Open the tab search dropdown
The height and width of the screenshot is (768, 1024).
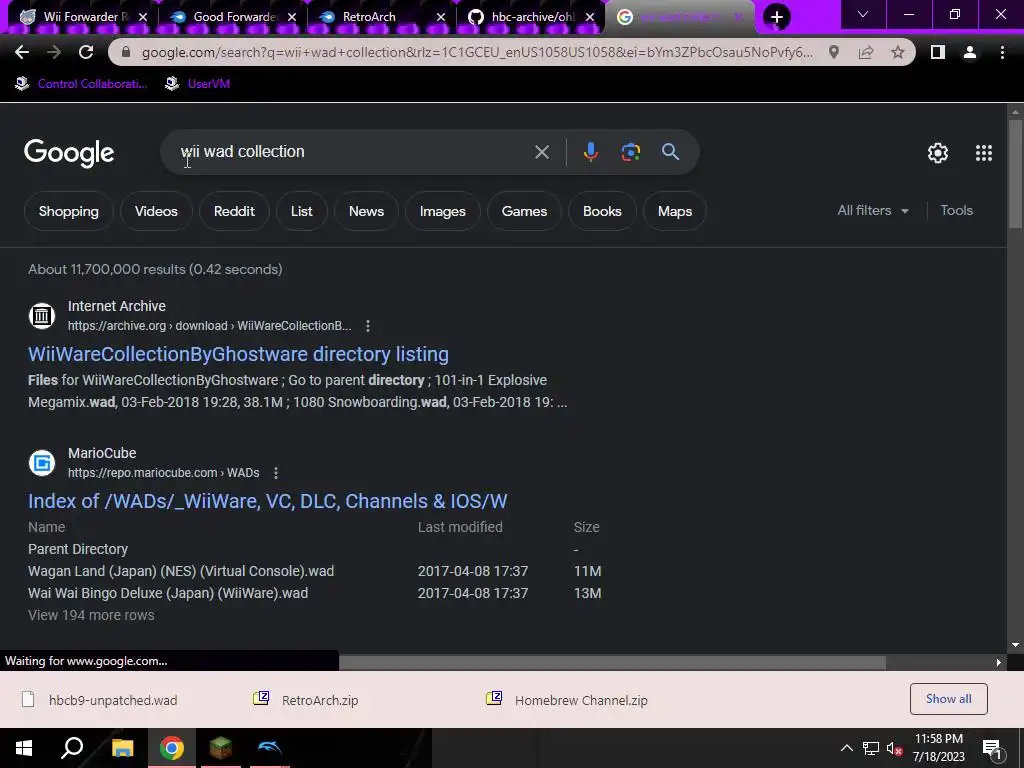coord(862,14)
